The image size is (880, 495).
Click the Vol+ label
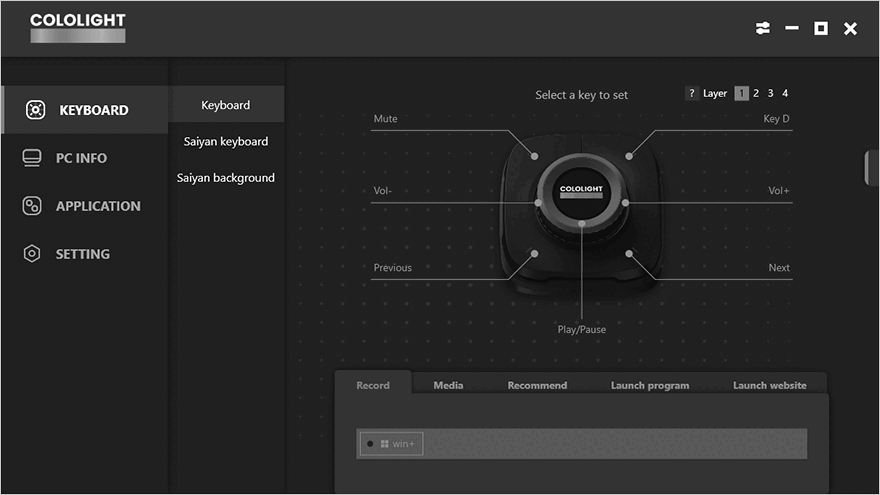[x=778, y=191]
